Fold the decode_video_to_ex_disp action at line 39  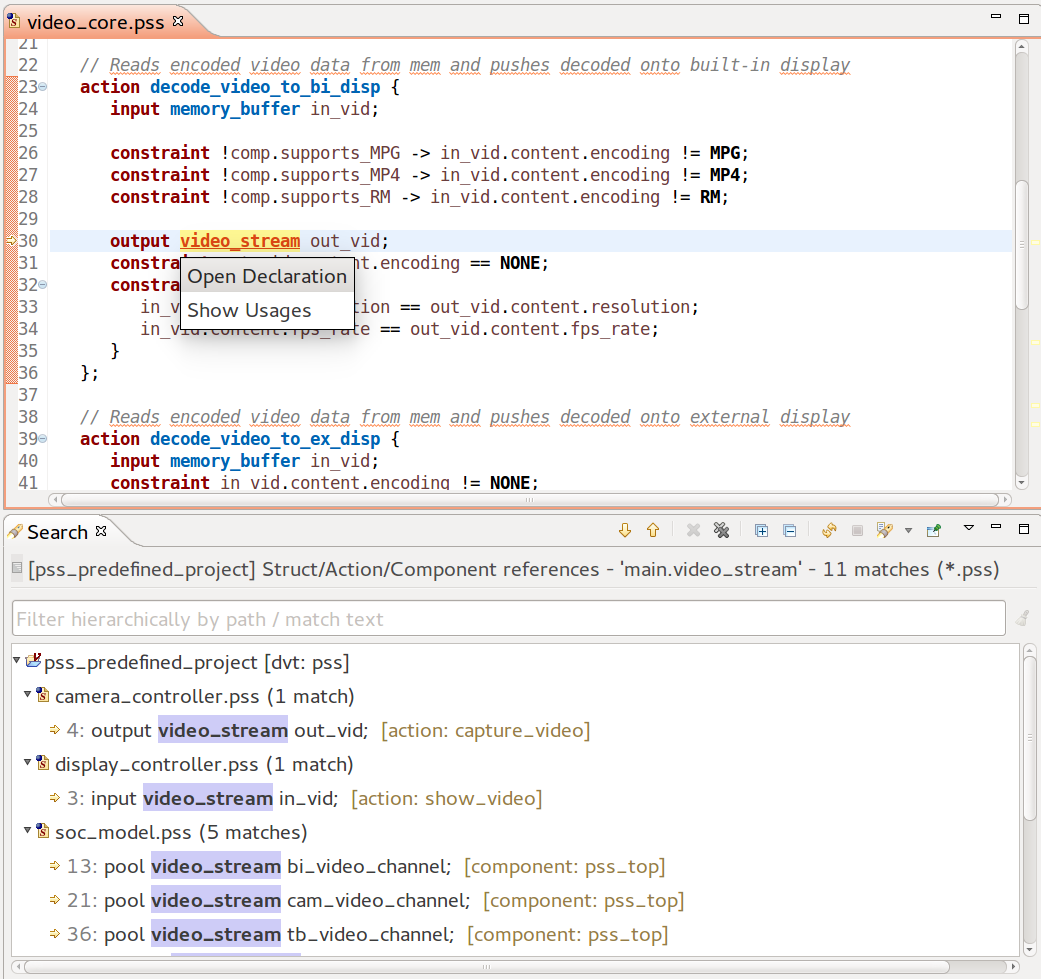[43, 439]
